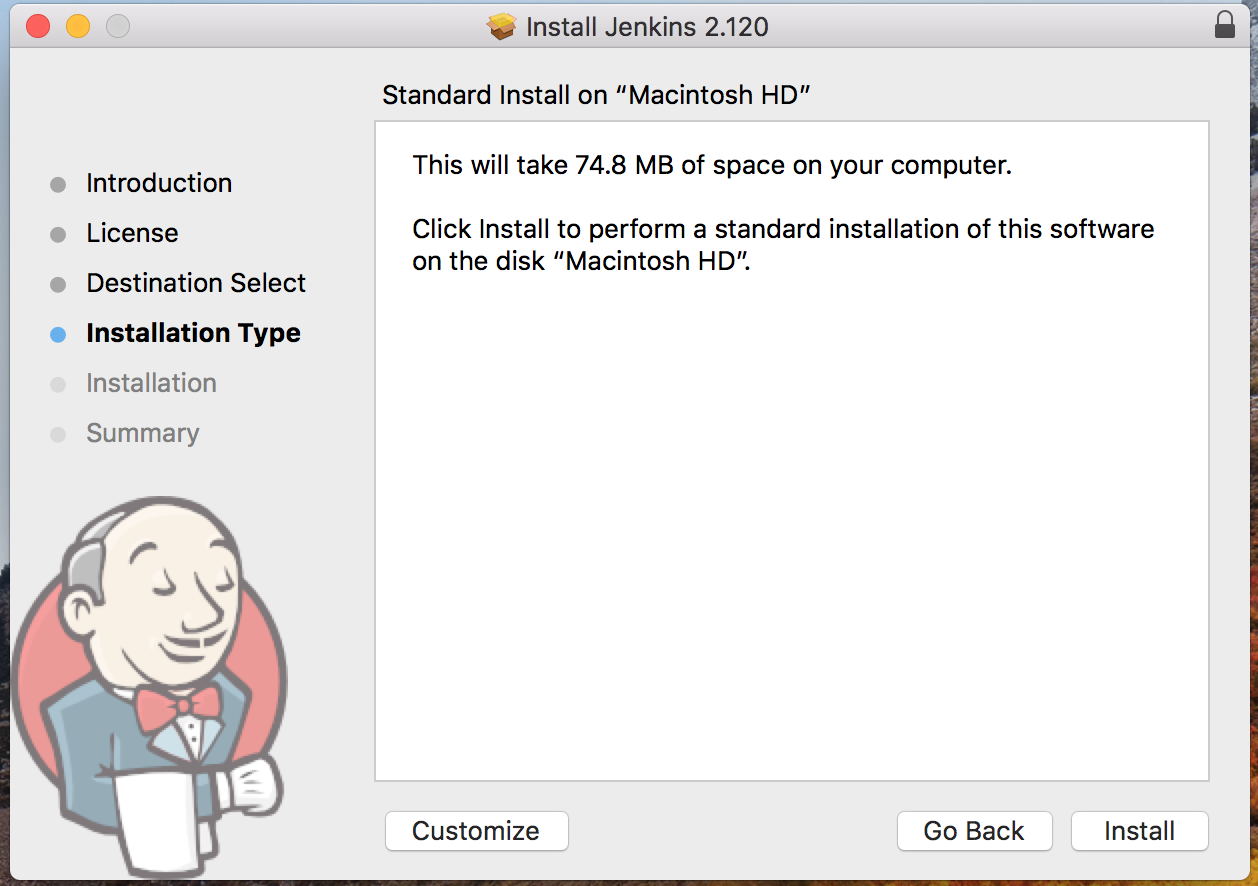This screenshot has width=1258, height=886.
Task: Open the Customize options
Action: (x=476, y=831)
